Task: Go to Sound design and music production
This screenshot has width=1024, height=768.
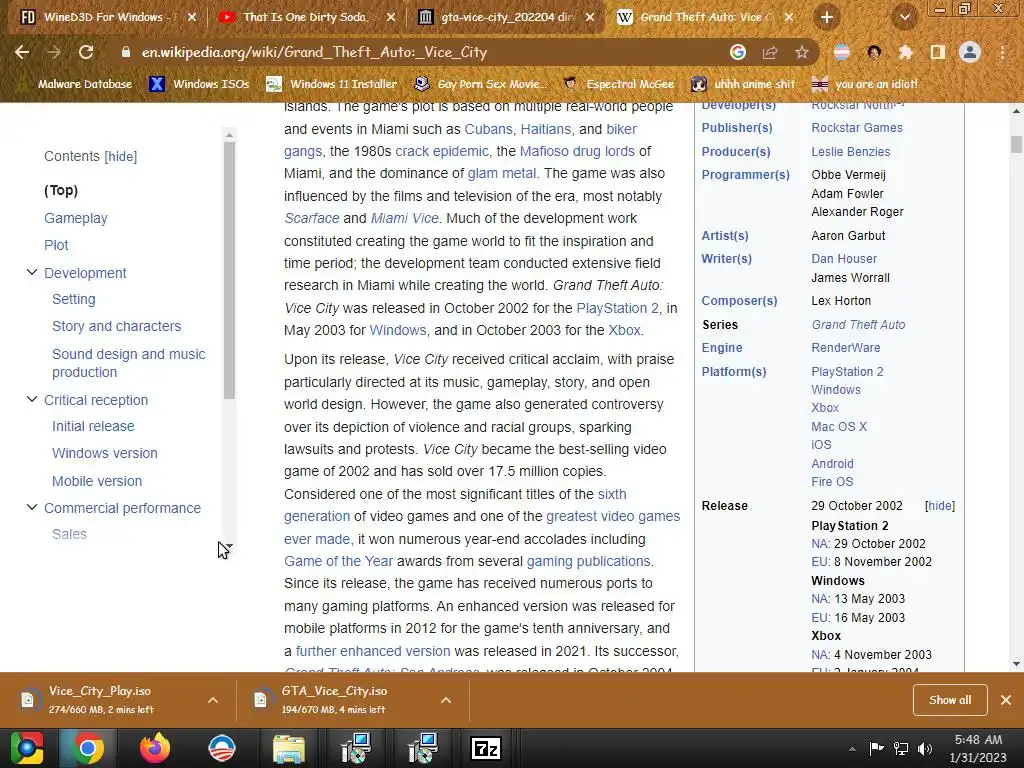Action: coord(129,363)
